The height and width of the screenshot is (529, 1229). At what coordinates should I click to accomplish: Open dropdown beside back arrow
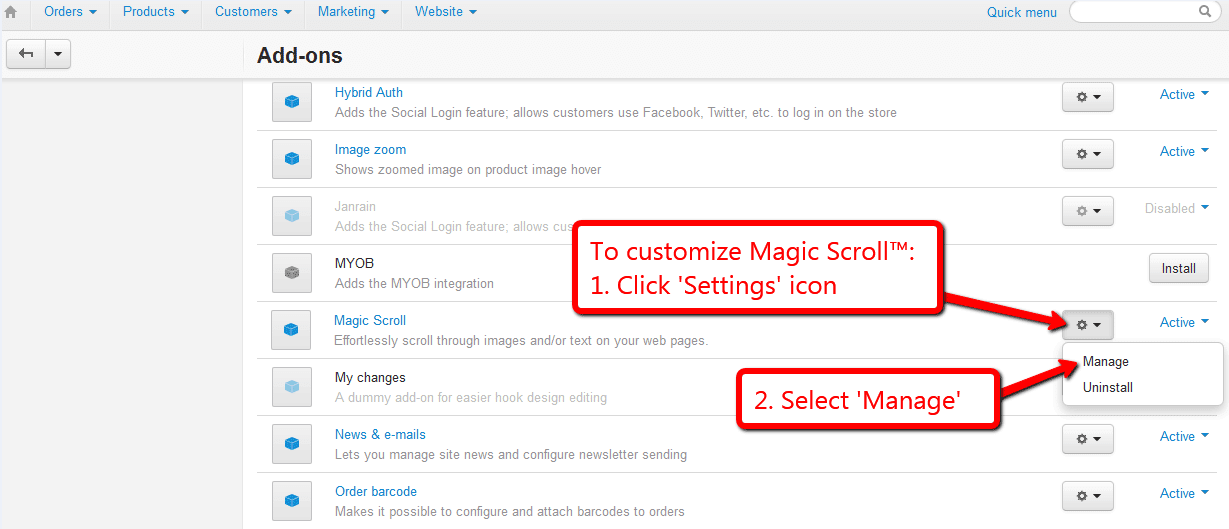[58, 54]
